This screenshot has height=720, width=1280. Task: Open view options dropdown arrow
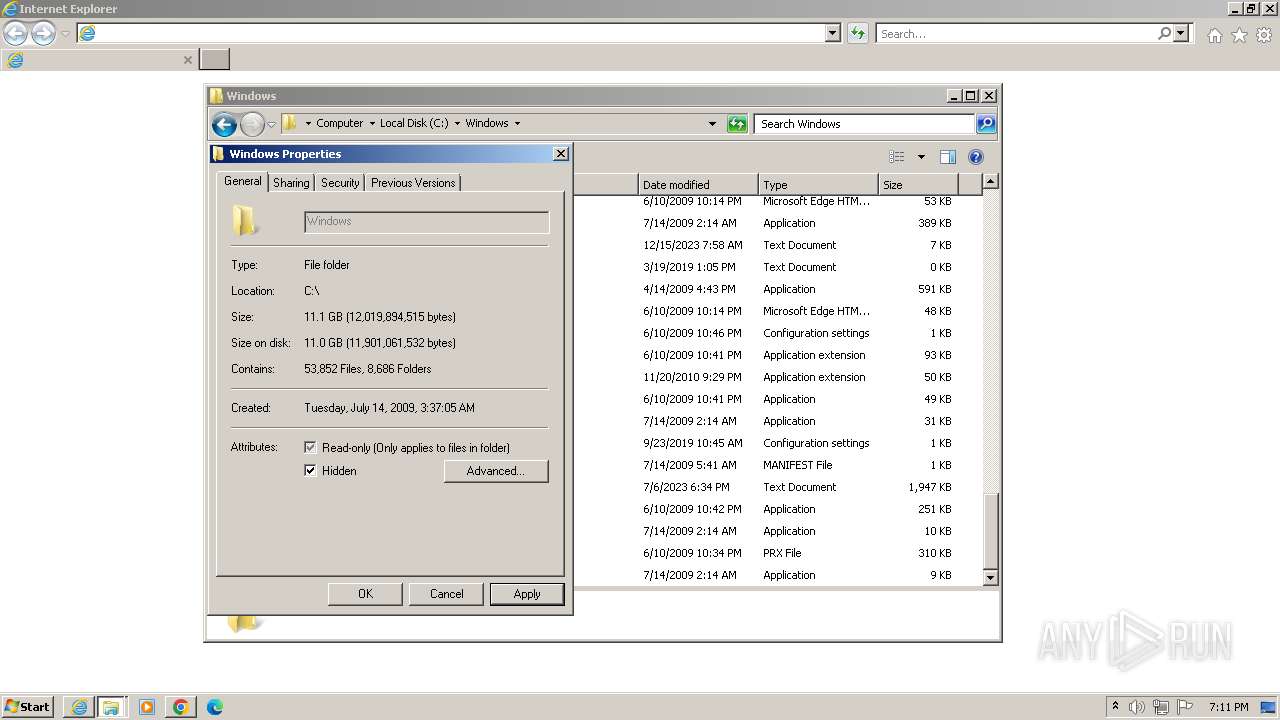[x=921, y=157]
